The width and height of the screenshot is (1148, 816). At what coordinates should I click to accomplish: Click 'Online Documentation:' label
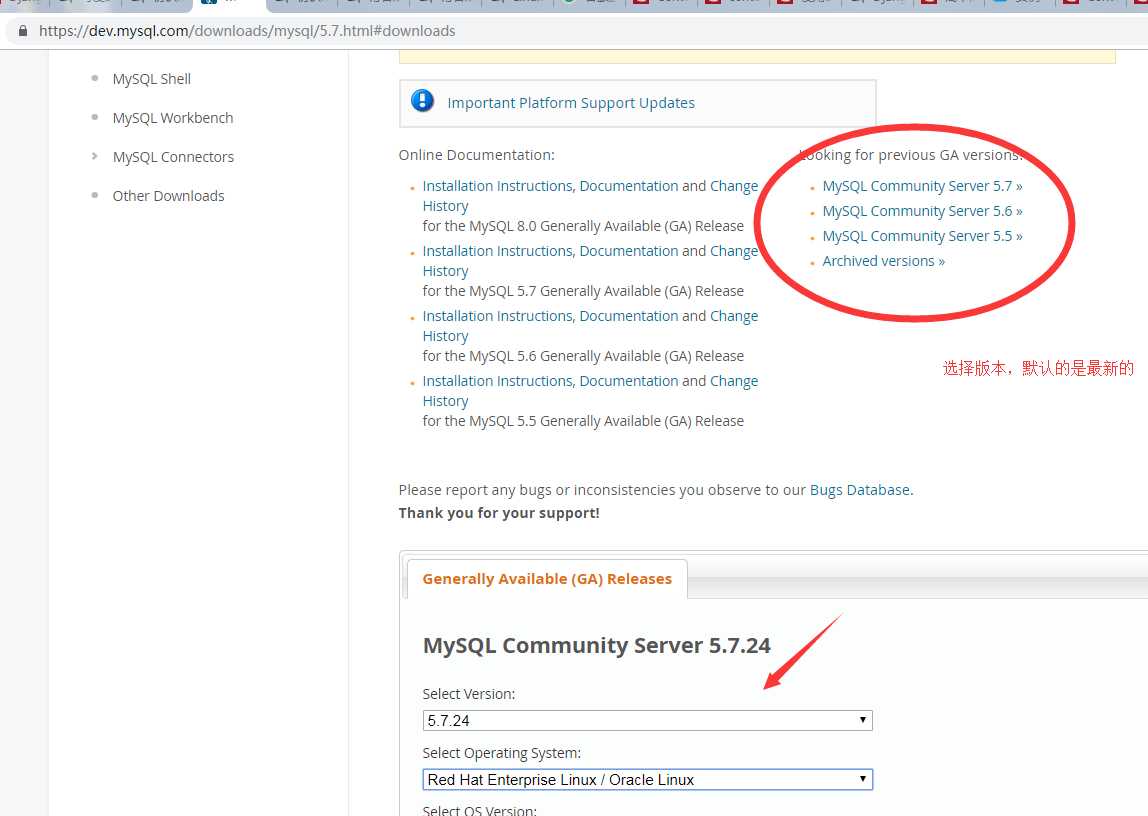point(477,155)
